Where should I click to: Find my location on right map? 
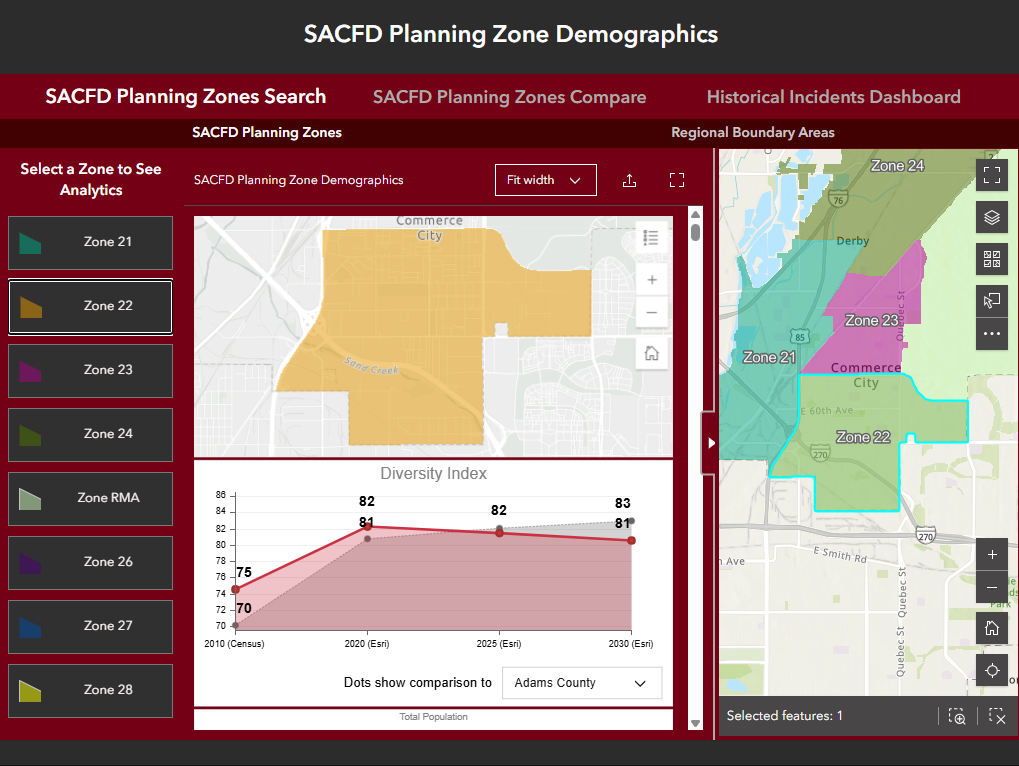992,671
